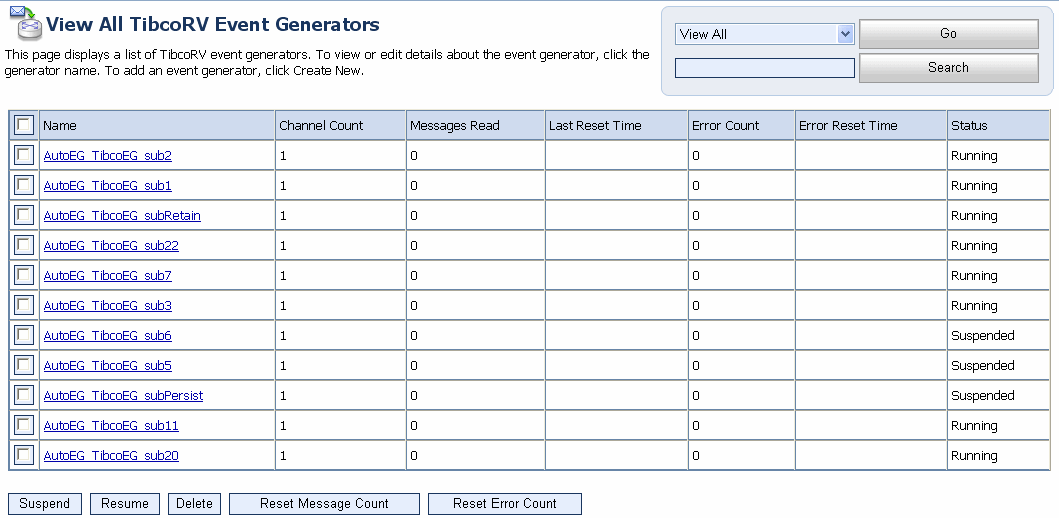Viewport: 1059px width, 518px height.
Task: Open the AutoEG_TibcoEG_sub11 link
Action: [x=111, y=426]
